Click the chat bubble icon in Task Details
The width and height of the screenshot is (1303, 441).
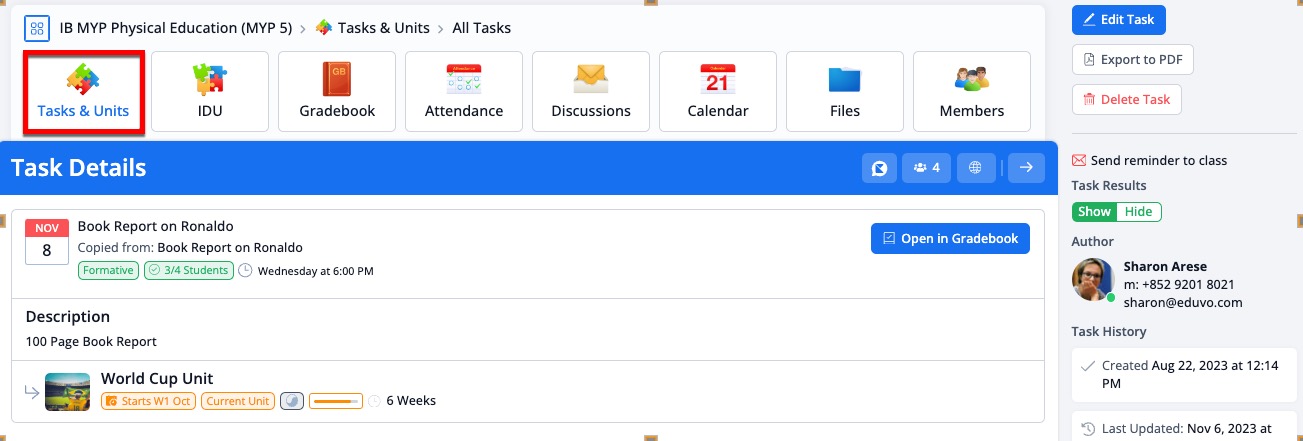click(x=879, y=168)
